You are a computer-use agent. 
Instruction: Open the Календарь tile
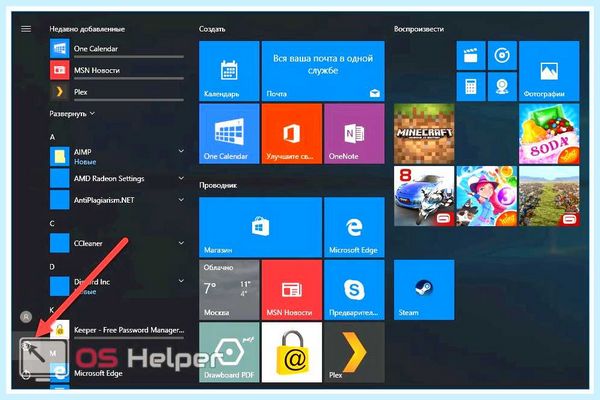tap(229, 71)
